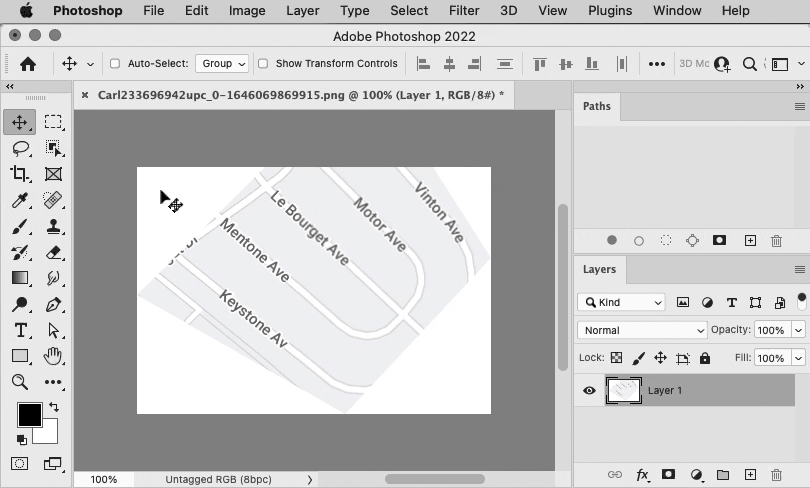Open the Apple menu
The width and height of the screenshot is (810, 488).
(25, 10)
